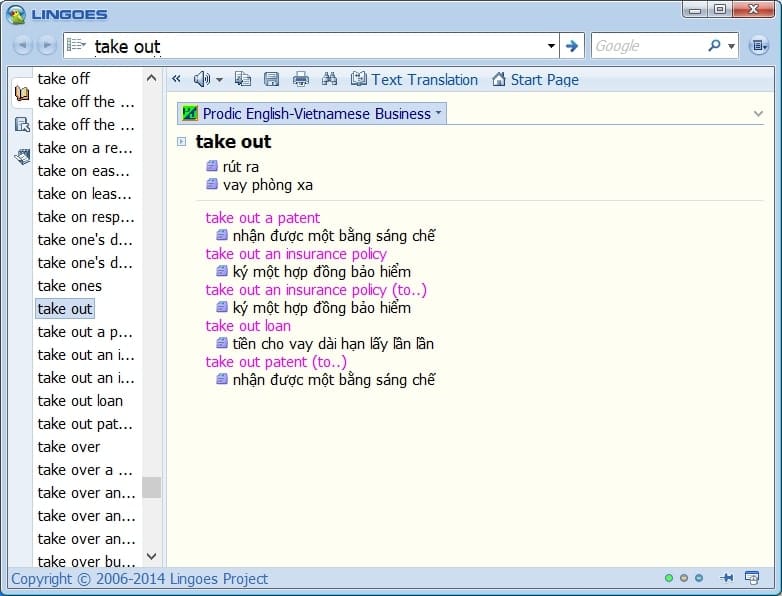
Task: Follow the 'take out an insurance policy' link
Action: pyautogui.click(x=296, y=254)
